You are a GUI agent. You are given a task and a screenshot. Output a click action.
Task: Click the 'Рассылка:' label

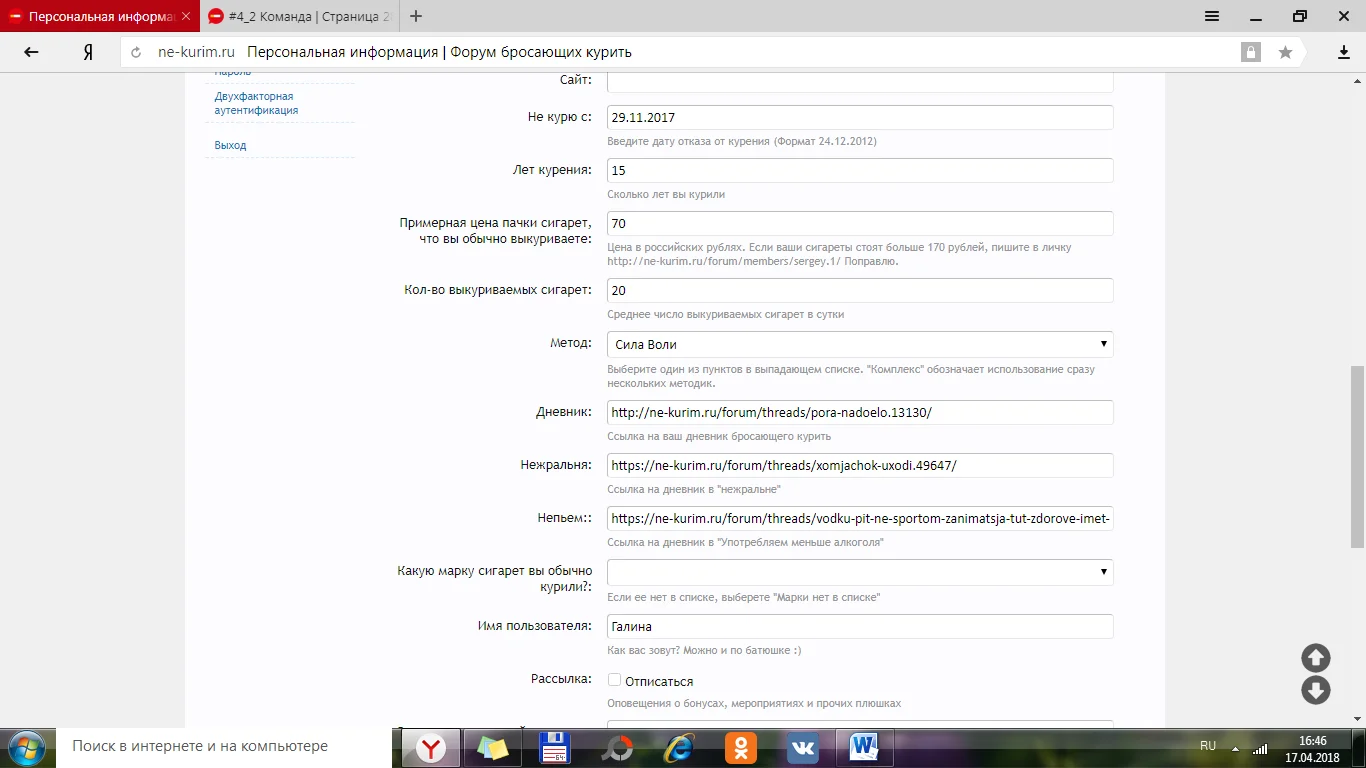561,679
